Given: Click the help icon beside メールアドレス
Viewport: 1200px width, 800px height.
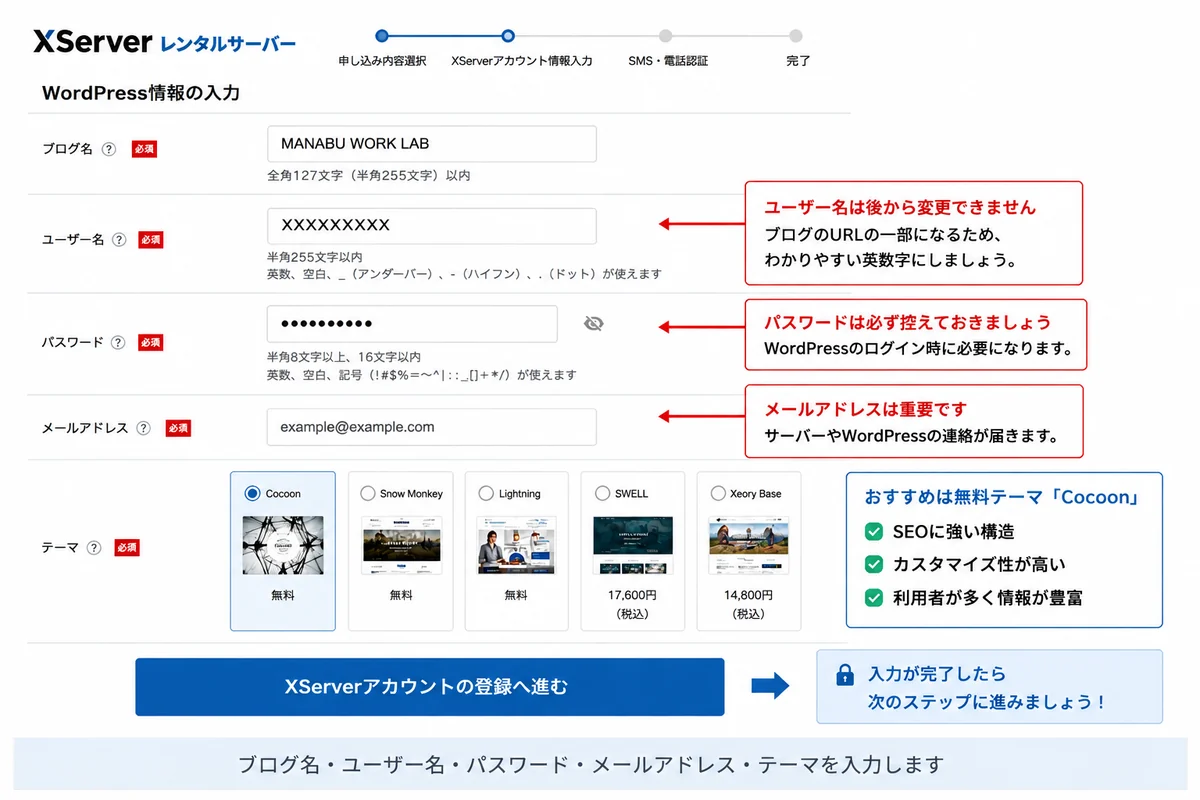Looking at the screenshot, I should click(x=143, y=428).
